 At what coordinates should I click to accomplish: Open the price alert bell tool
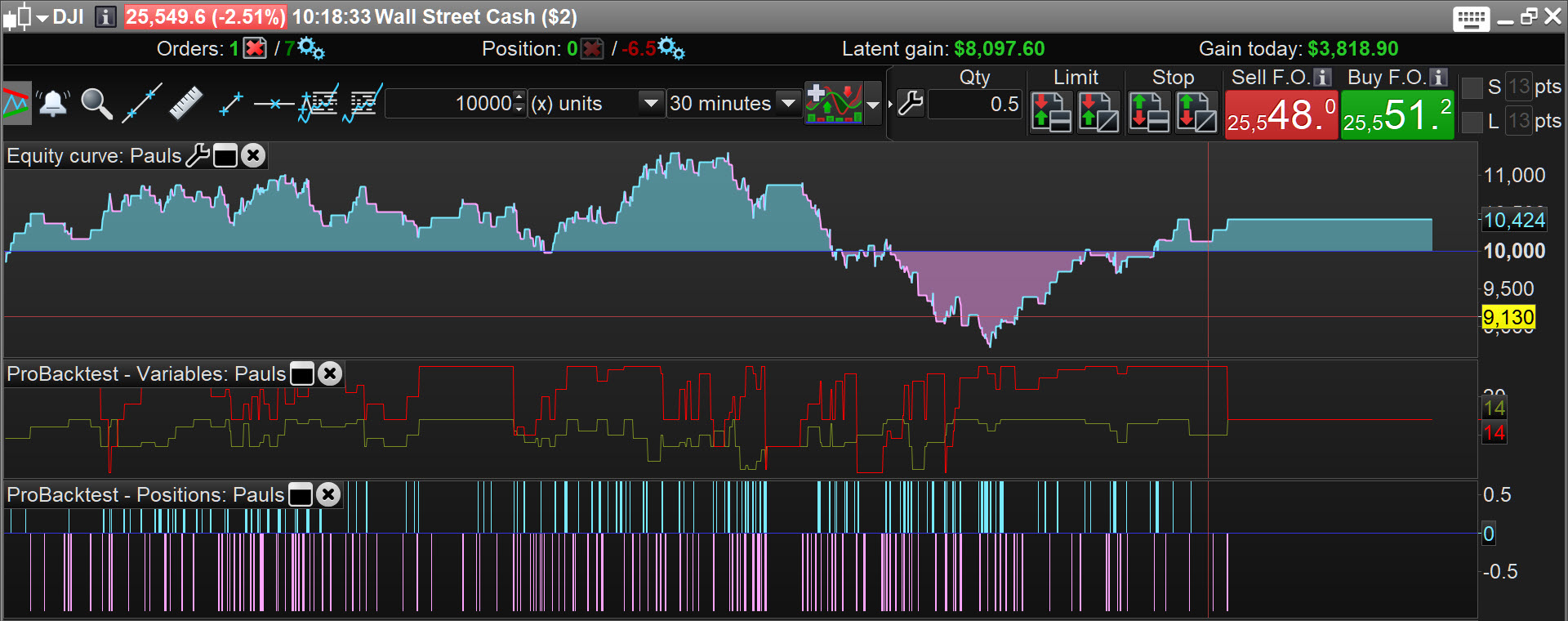point(53,104)
